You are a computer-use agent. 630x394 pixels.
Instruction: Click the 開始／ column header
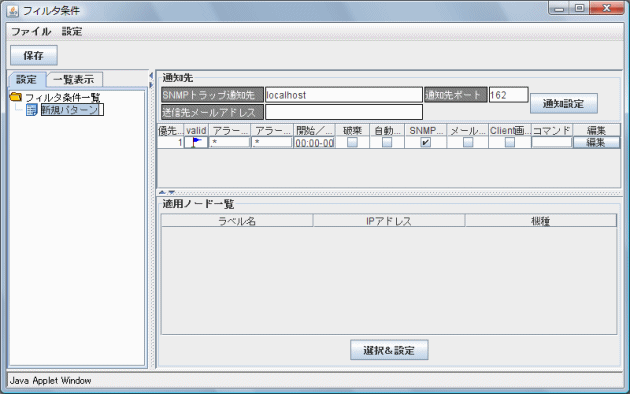pyautogui.click(x=314, y=131)
